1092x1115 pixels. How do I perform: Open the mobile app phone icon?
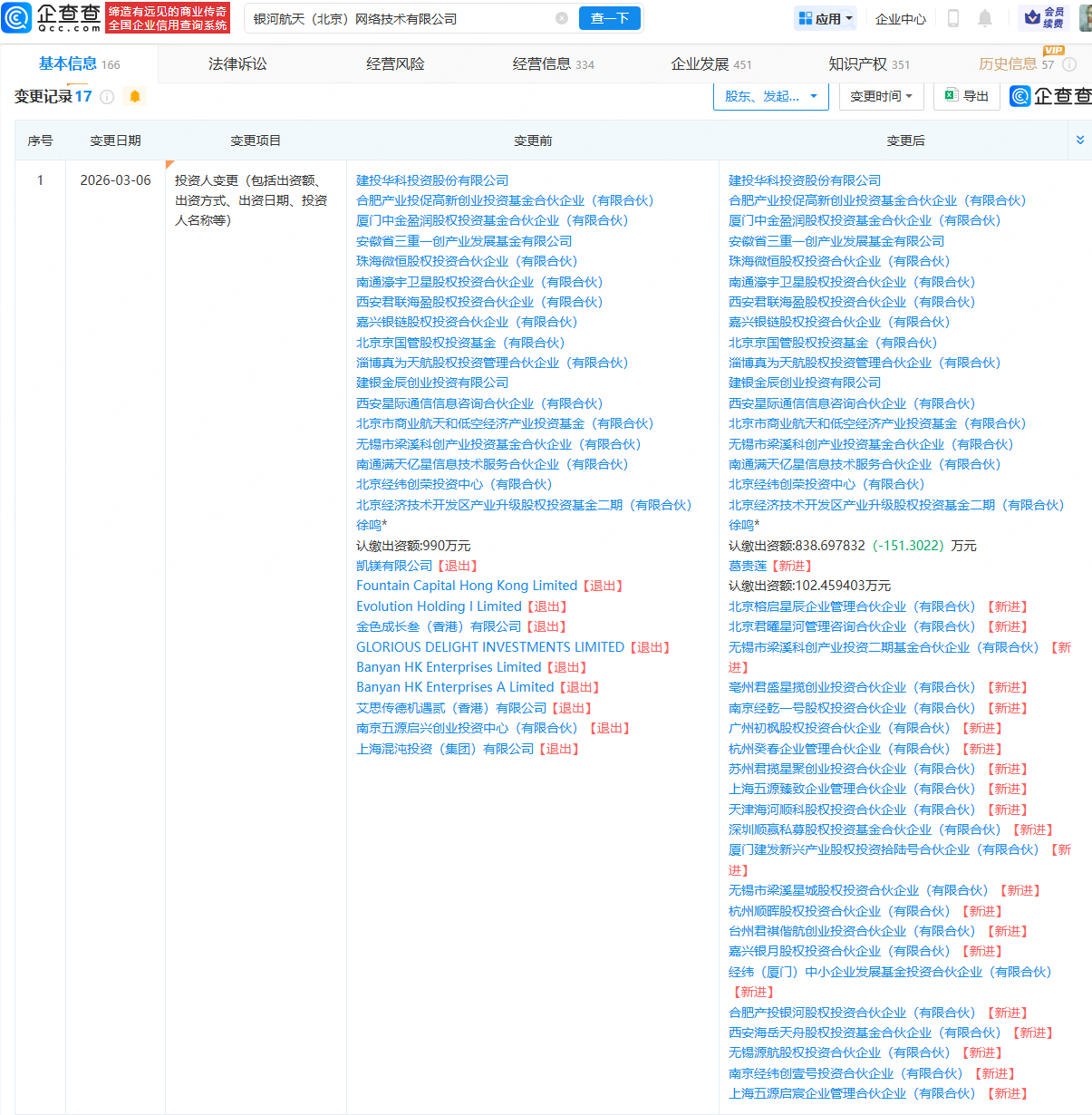(953, 18)
